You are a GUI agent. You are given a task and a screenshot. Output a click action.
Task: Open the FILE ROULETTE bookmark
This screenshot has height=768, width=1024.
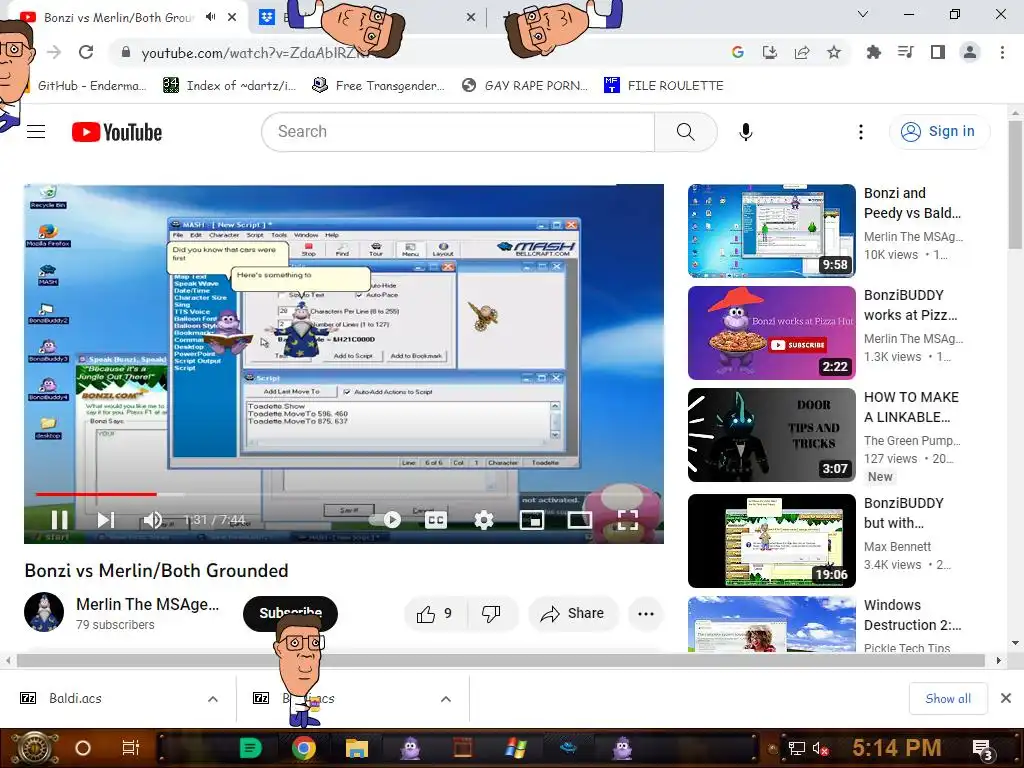pos(664,86)
